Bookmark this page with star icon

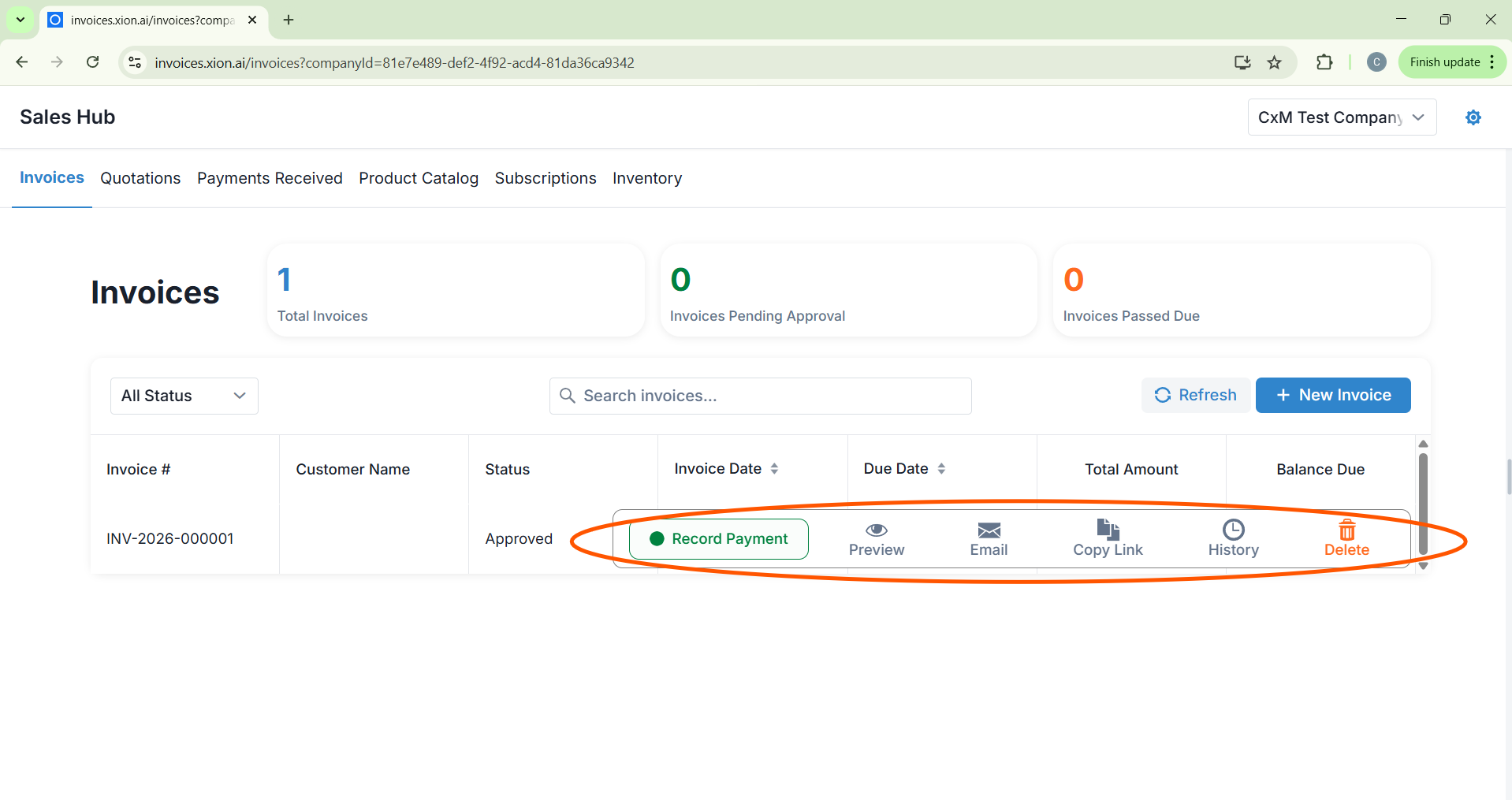1274,63
